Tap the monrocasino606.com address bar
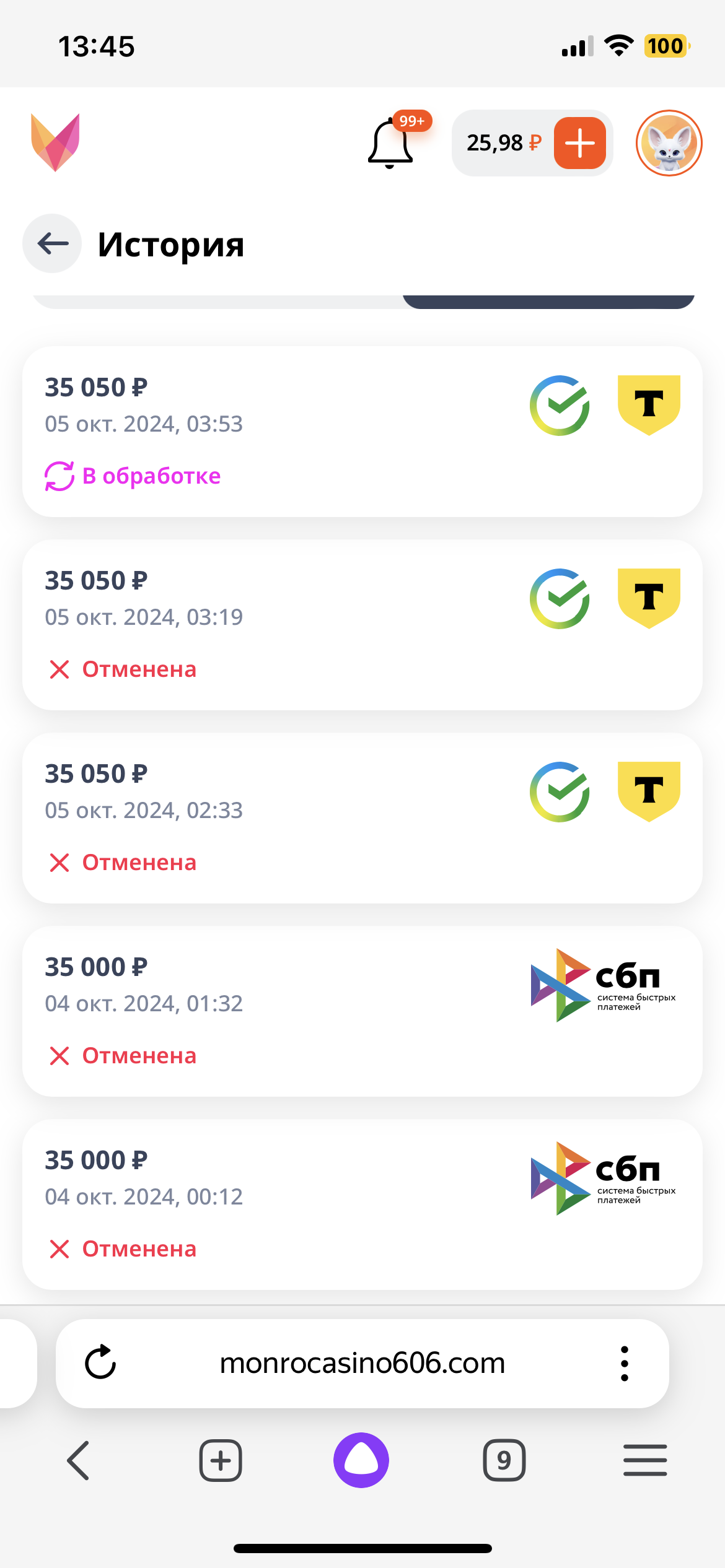This screenshot has width=725, height=1568. coord(362,1363)
